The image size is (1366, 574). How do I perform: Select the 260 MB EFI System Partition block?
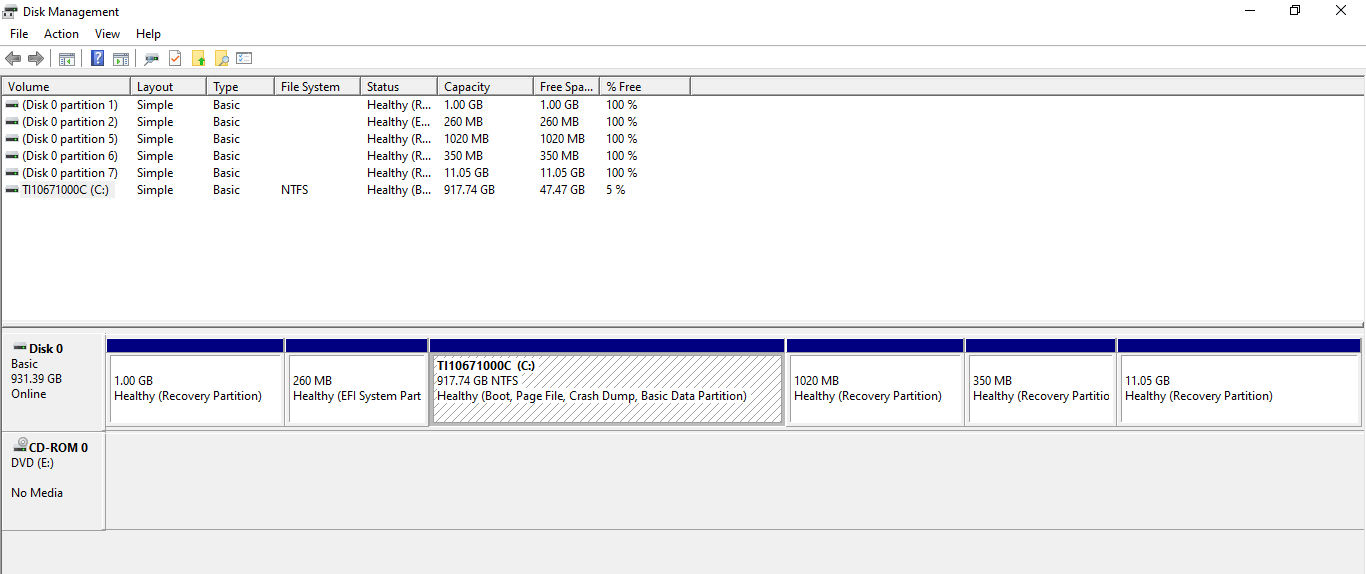coord(357,382)
